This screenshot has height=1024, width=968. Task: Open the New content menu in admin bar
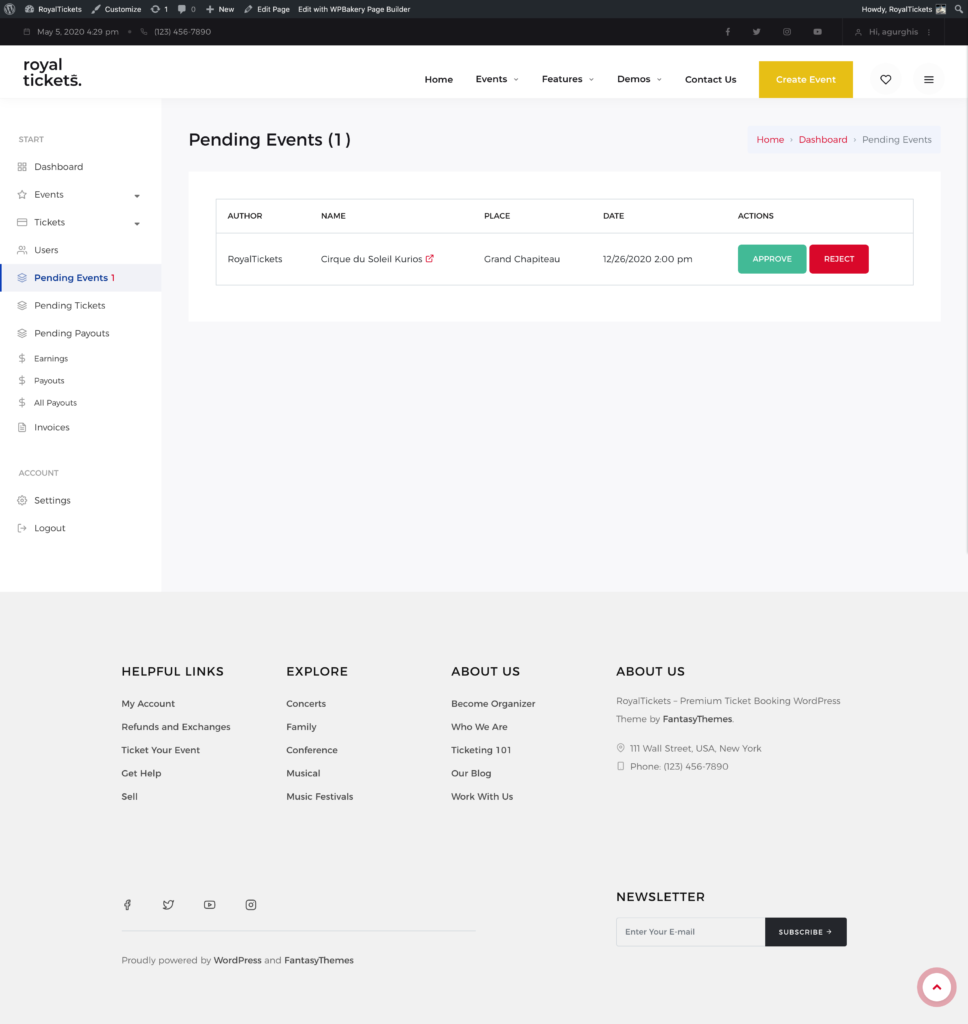tap(220, 9)
